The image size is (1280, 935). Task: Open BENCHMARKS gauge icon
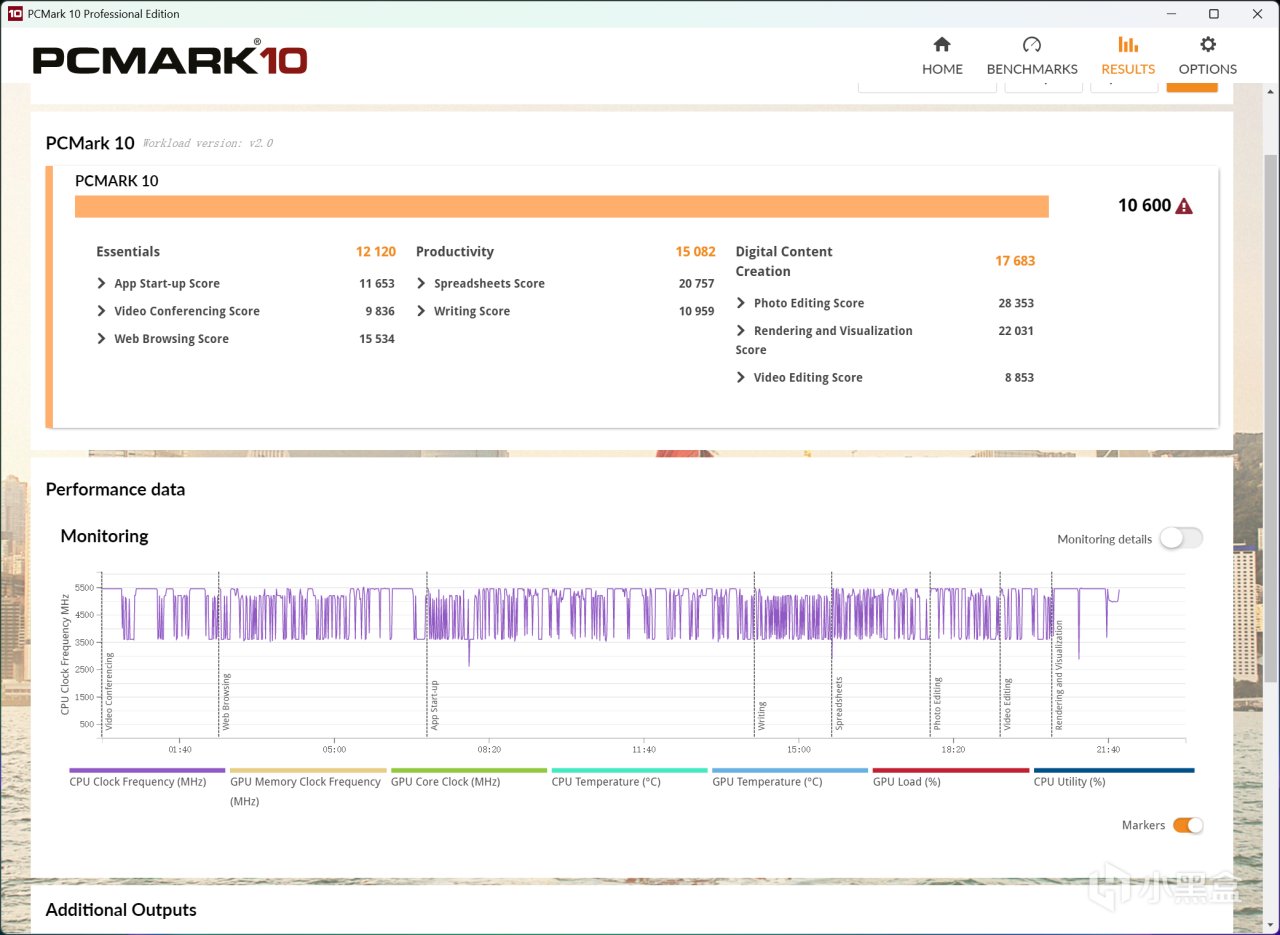click(x=1032, y=45)
